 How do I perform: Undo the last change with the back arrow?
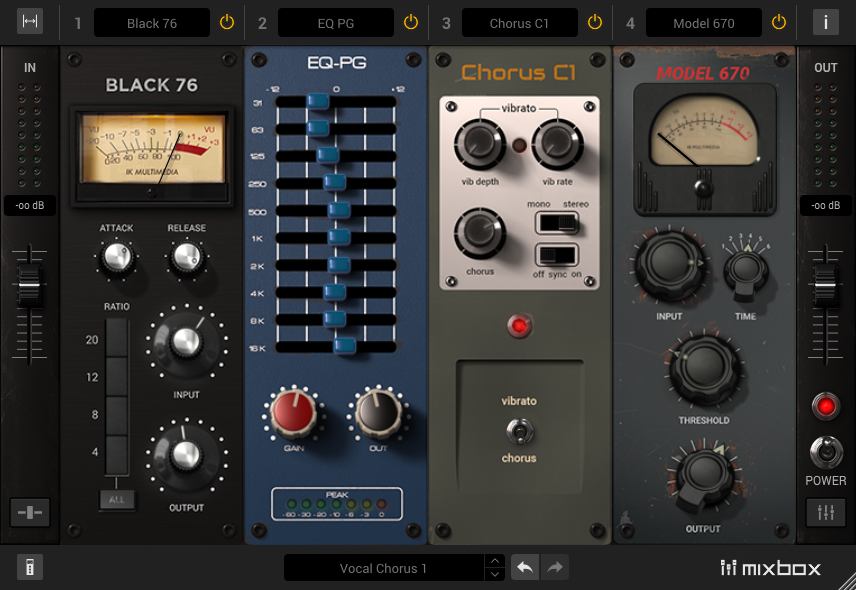[x=525, y=567]
